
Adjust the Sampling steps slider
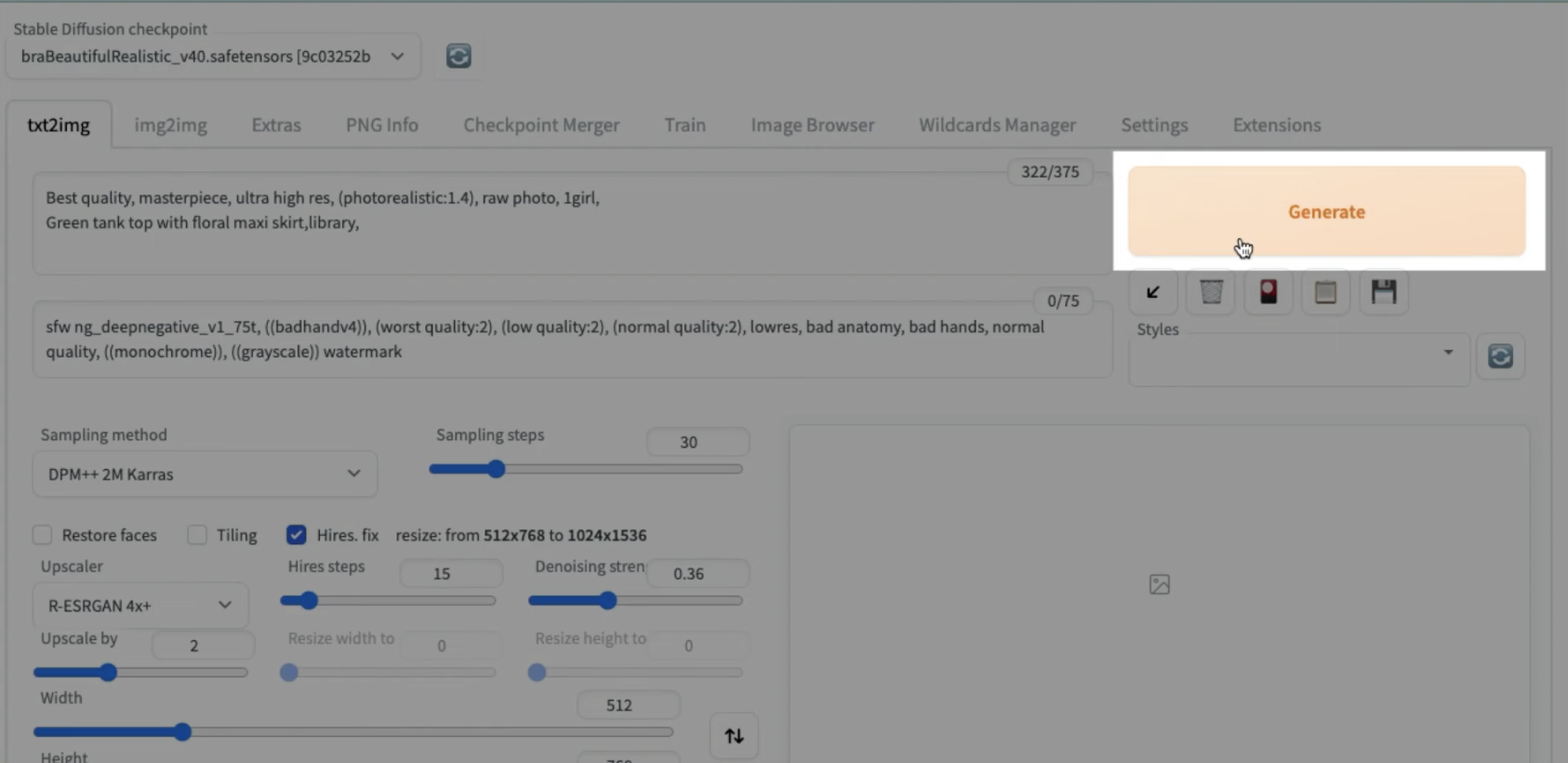[x=586, y=469]
